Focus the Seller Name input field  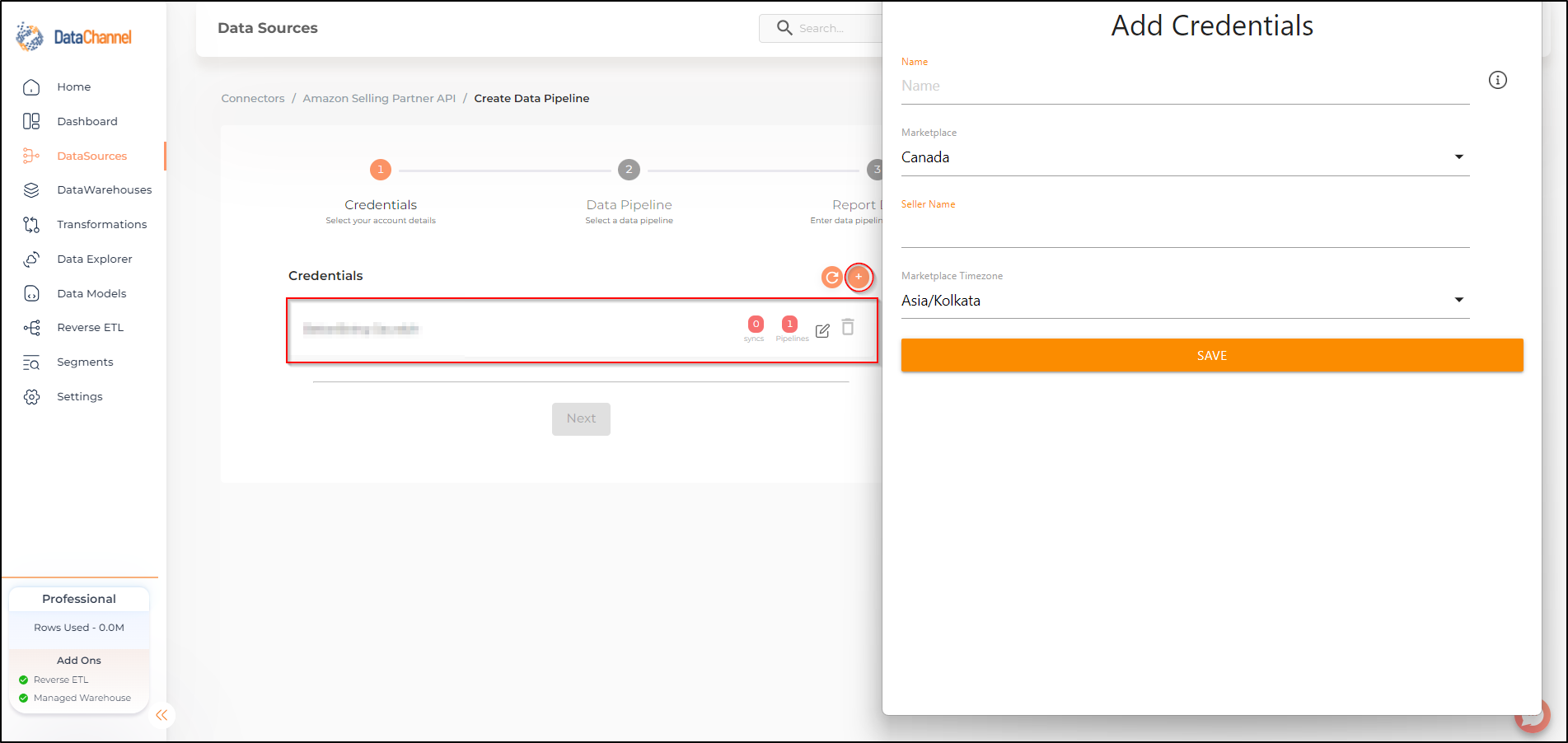(1185, 230)
